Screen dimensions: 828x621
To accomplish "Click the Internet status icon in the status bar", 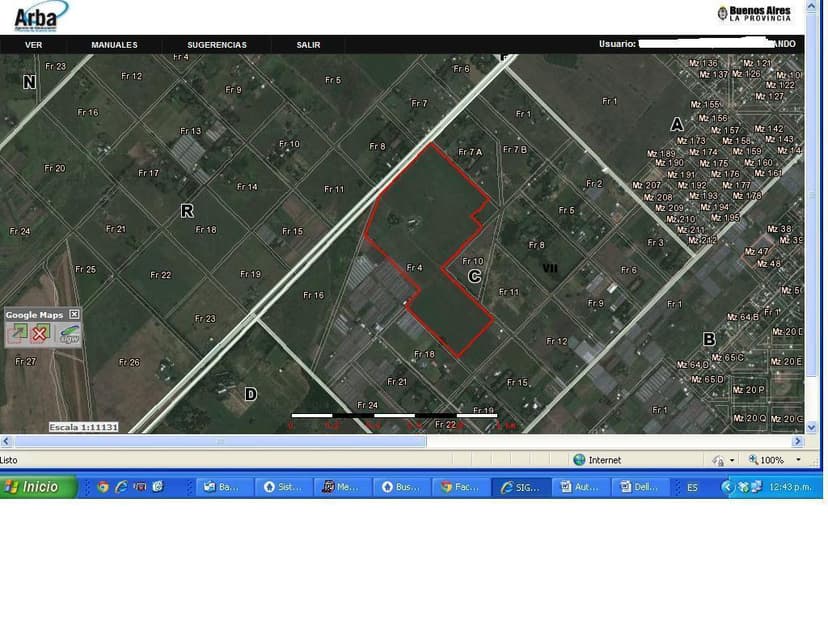I will (580, 459).
